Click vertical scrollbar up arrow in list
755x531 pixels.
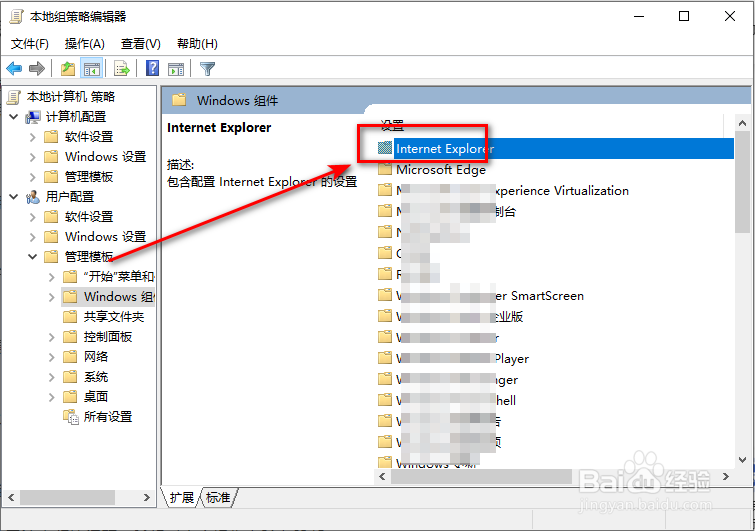[742, 123]
